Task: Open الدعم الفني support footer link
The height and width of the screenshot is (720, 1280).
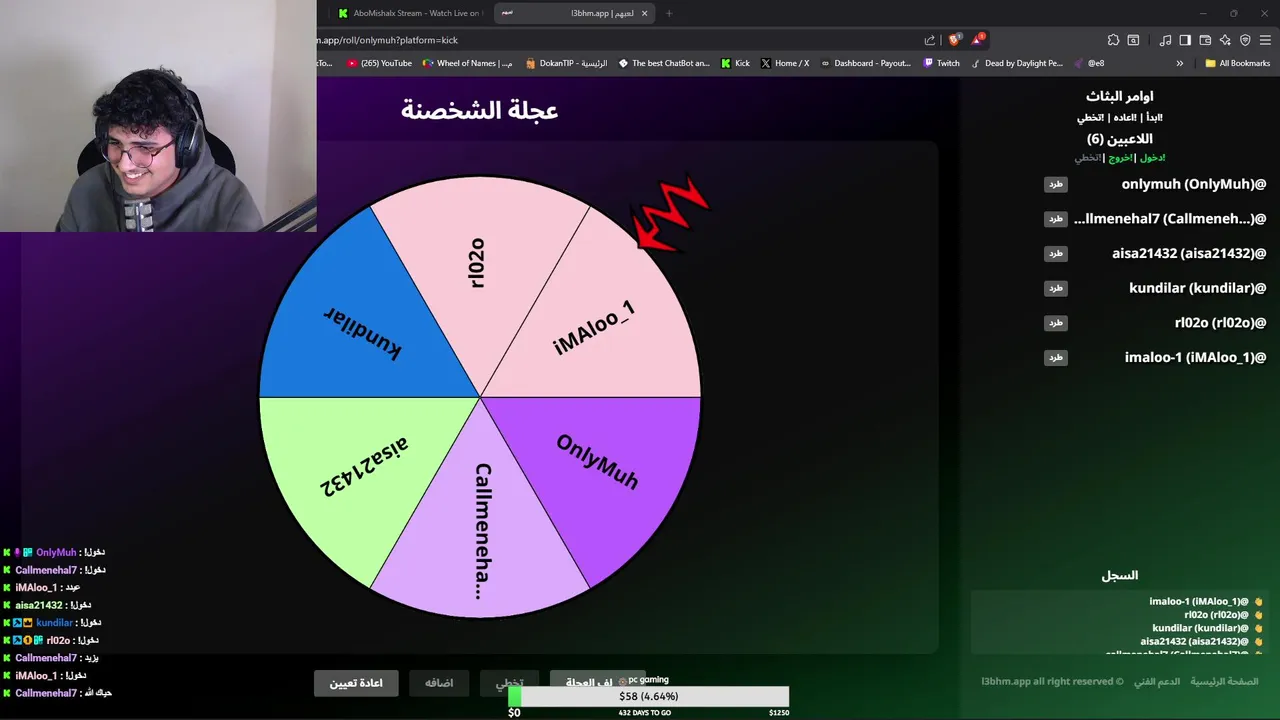Action: [x=1156, y=681]
